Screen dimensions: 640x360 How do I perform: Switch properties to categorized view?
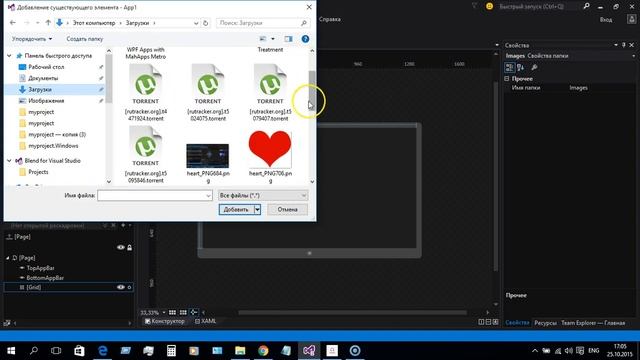[x=509, y=67]
